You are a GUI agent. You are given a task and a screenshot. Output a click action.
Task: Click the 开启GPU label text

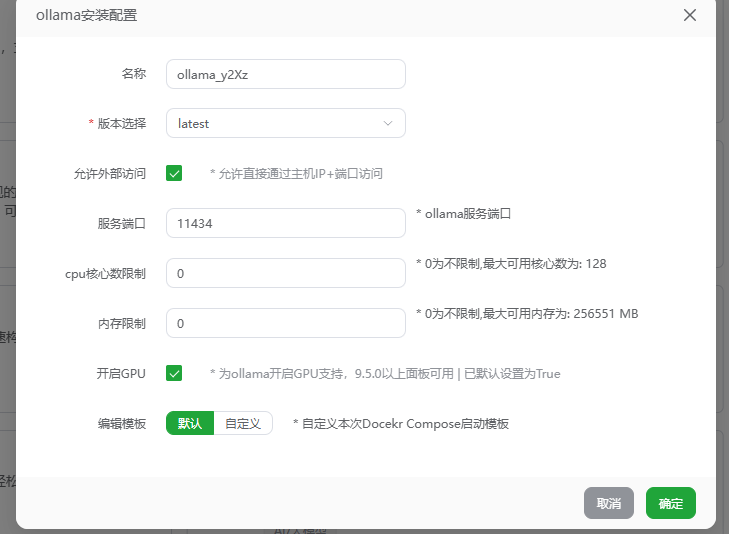pos(121,373)
